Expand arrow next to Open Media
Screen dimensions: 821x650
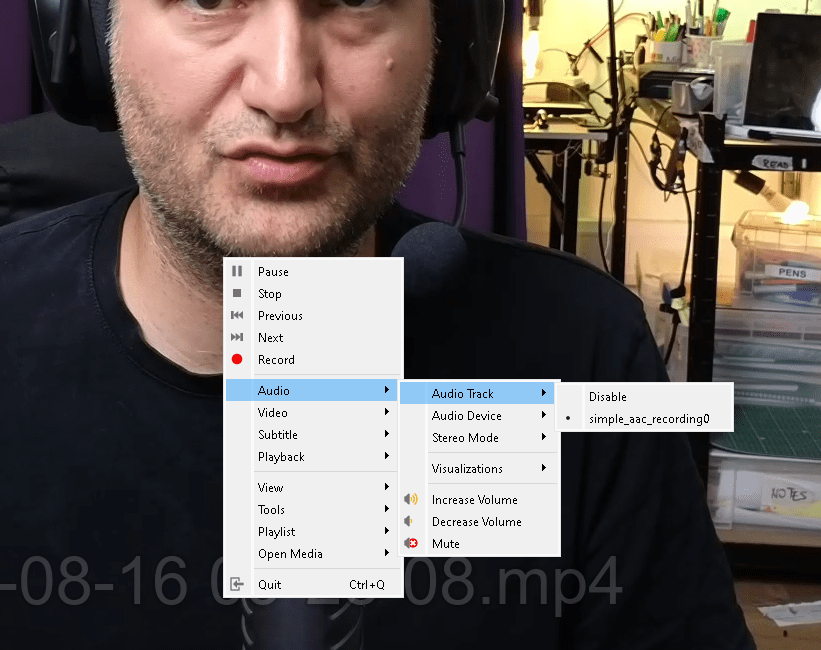coord(386,553)
